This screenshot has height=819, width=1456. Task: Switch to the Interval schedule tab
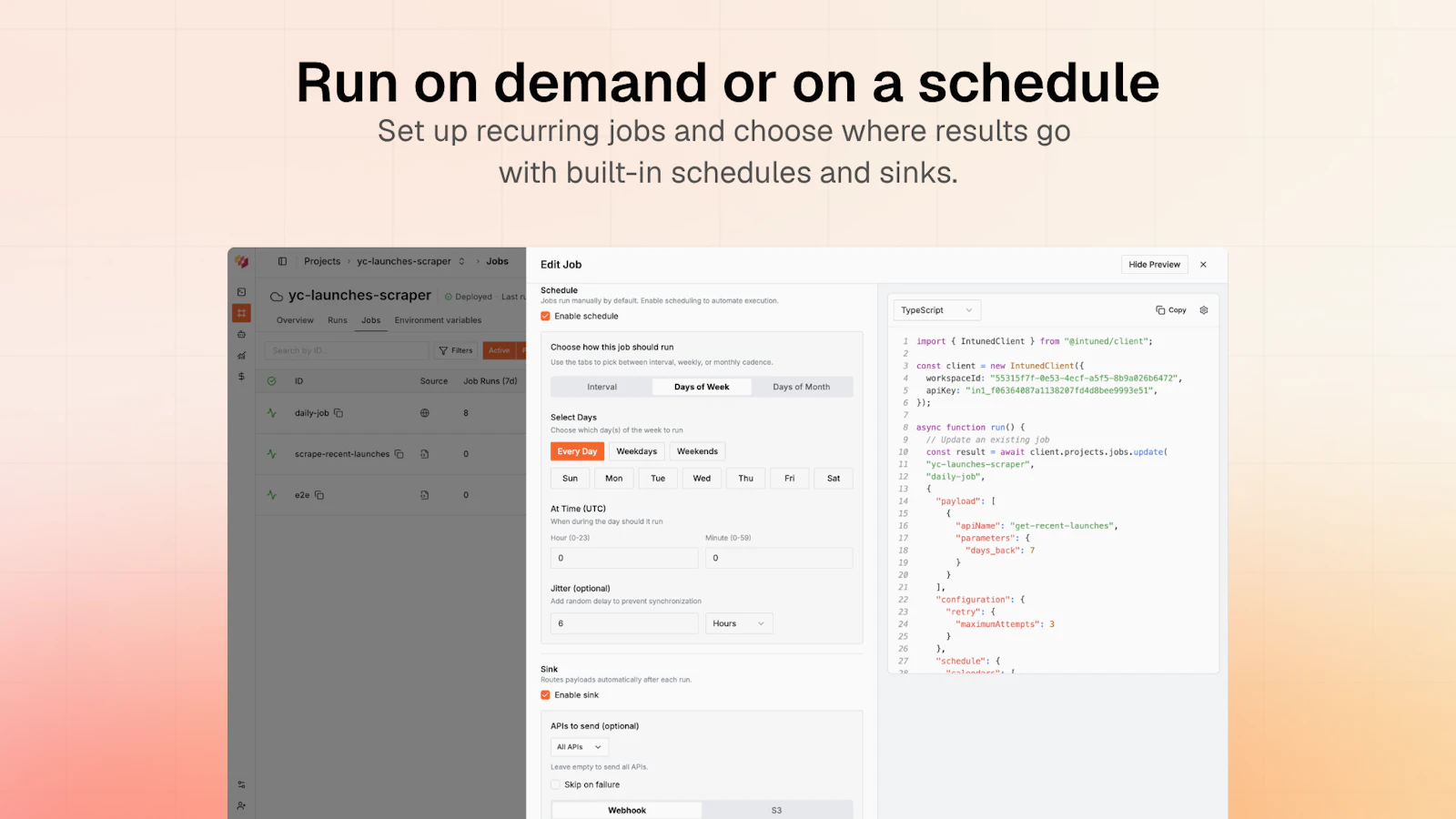[602, 387]
